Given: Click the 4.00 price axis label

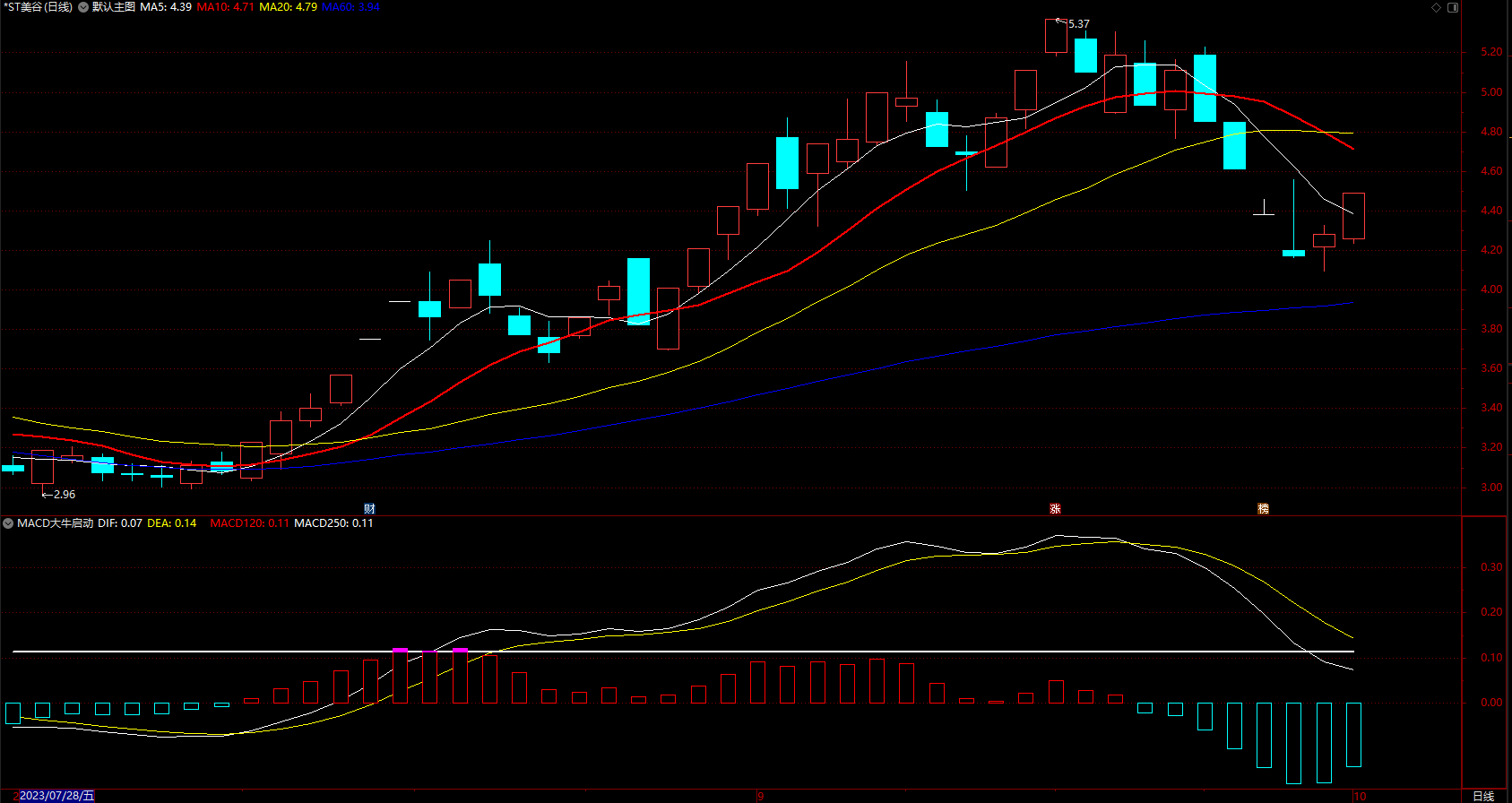Looking at the screenshot, I should (1491, 289).
